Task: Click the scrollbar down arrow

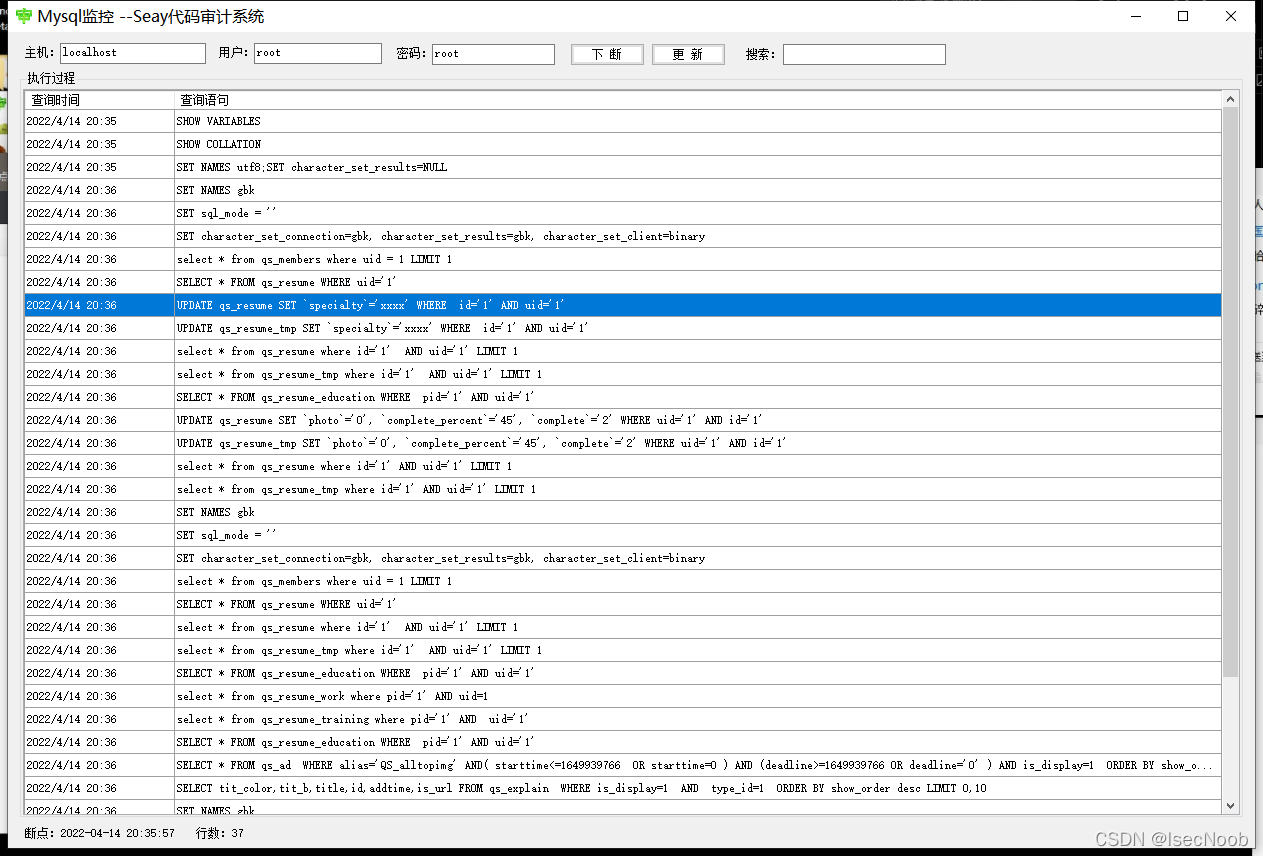Action: [x=1230, y=805]
